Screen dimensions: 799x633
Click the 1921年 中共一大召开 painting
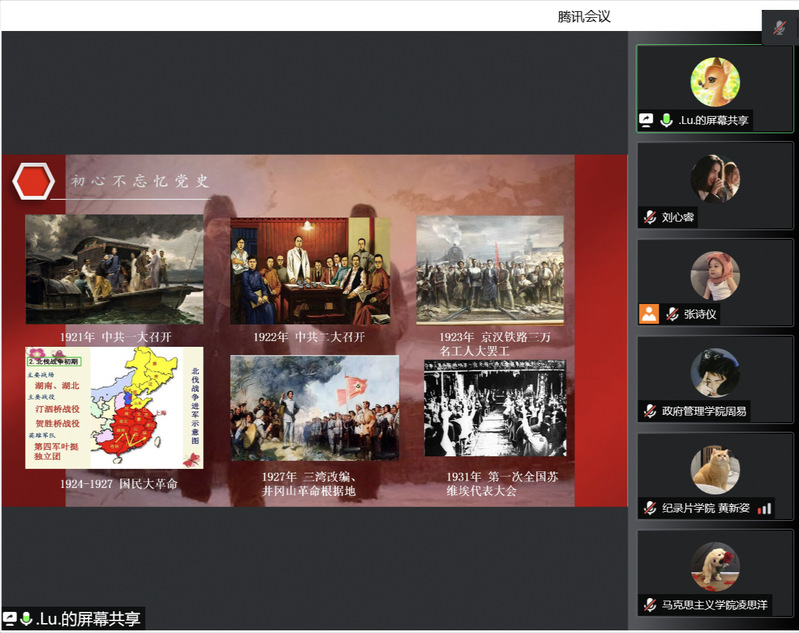[114, 270]
